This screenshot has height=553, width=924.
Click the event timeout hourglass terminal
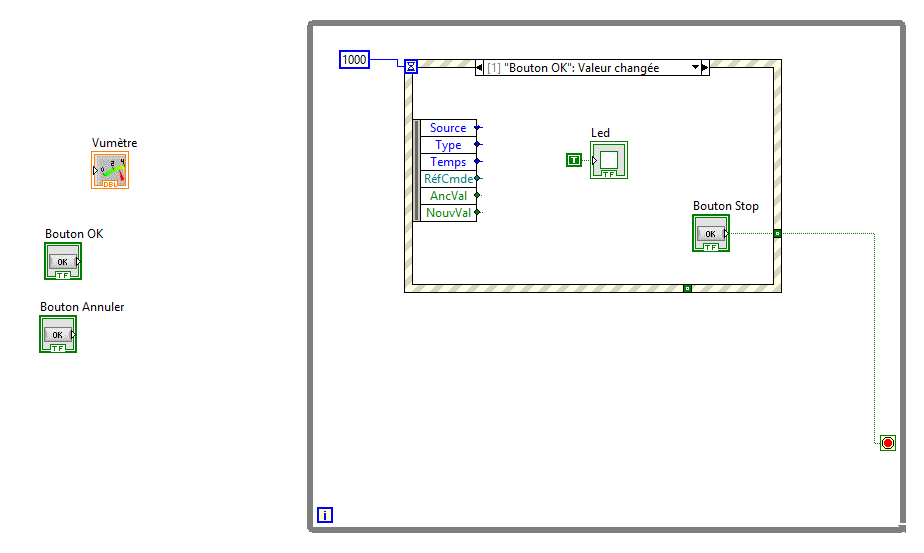(x=411, y=67)
